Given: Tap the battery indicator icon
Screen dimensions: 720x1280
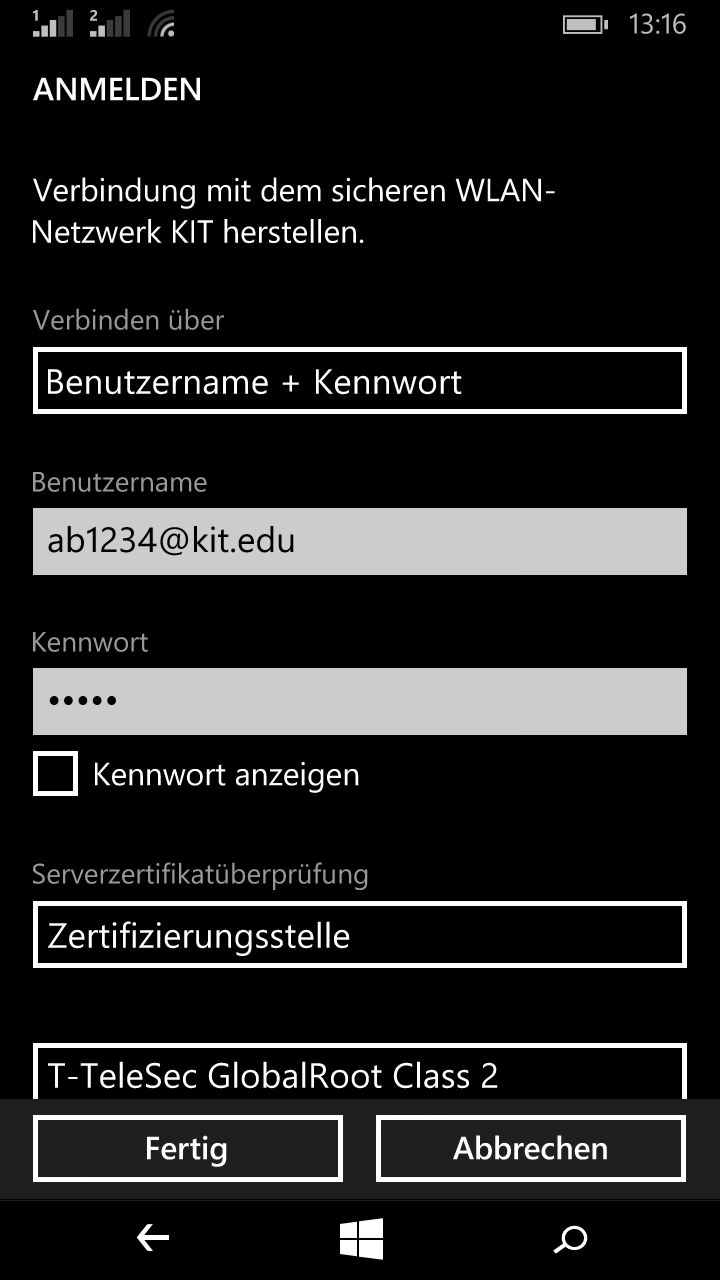Looking at the screenshot, I should 585,24.
